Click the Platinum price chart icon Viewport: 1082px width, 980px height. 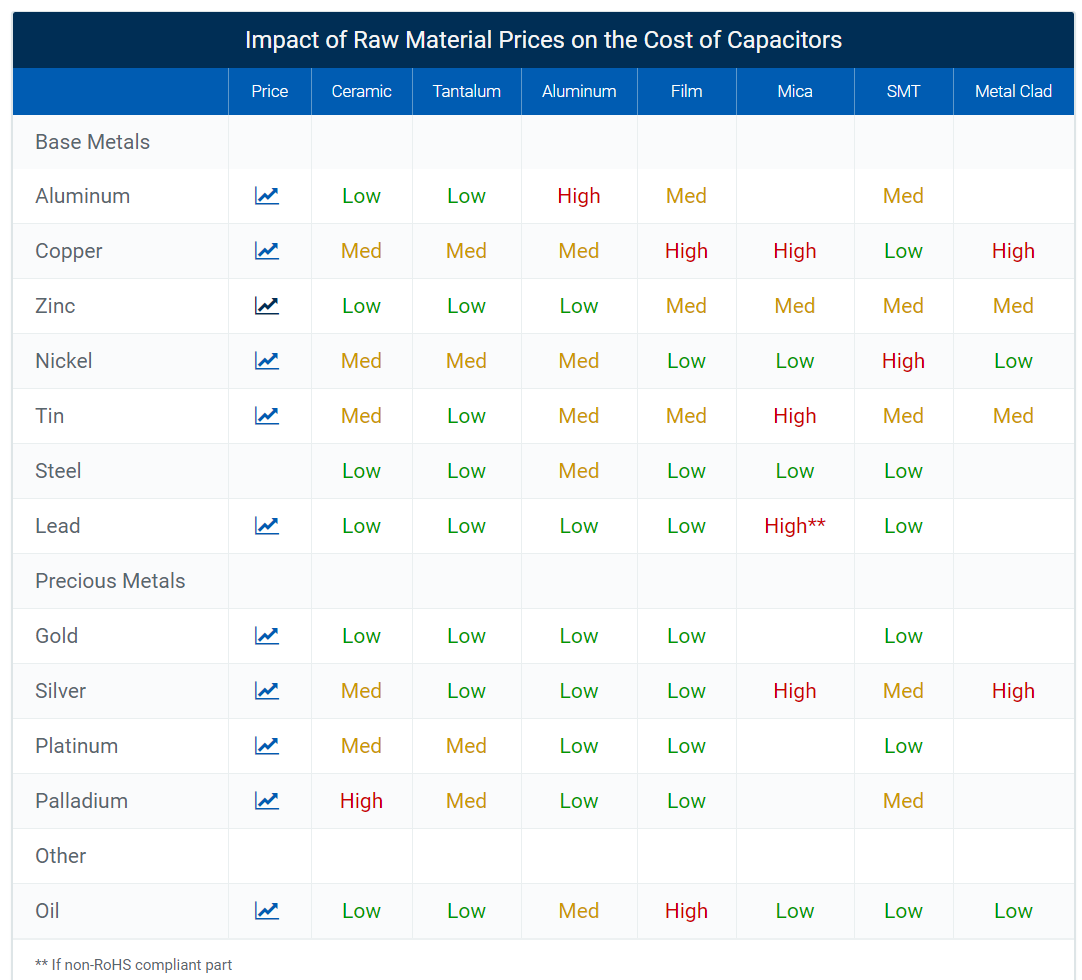click(267, 746)
